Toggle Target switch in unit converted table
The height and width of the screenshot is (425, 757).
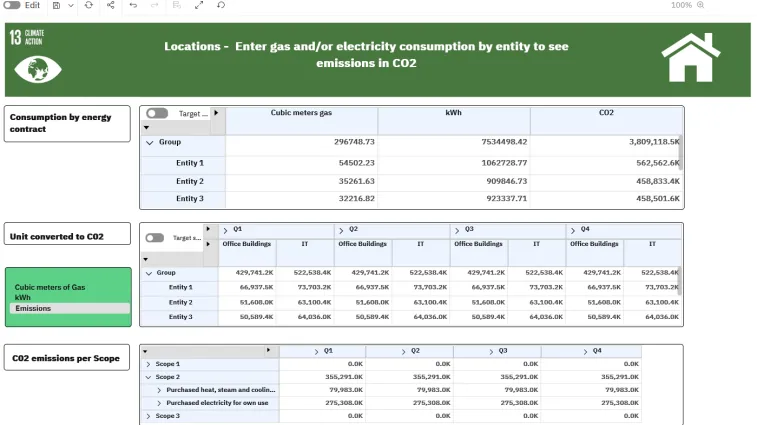click(x=155, y=238)
